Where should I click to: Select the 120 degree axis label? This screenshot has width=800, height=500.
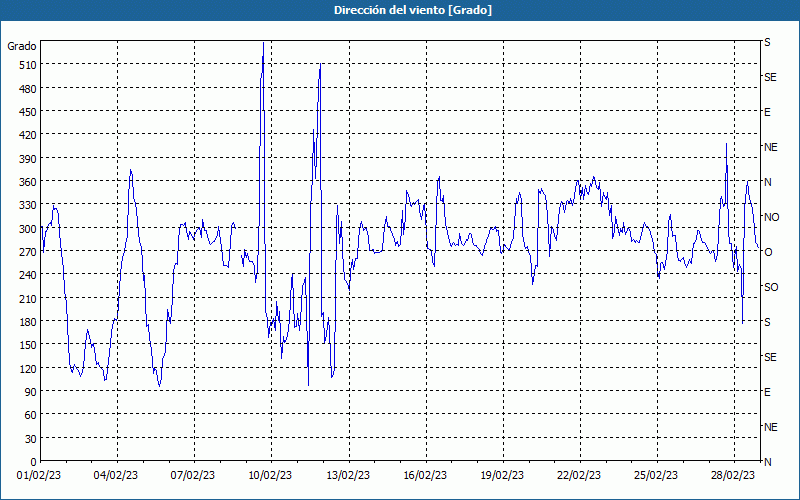[x=27, y=368]
